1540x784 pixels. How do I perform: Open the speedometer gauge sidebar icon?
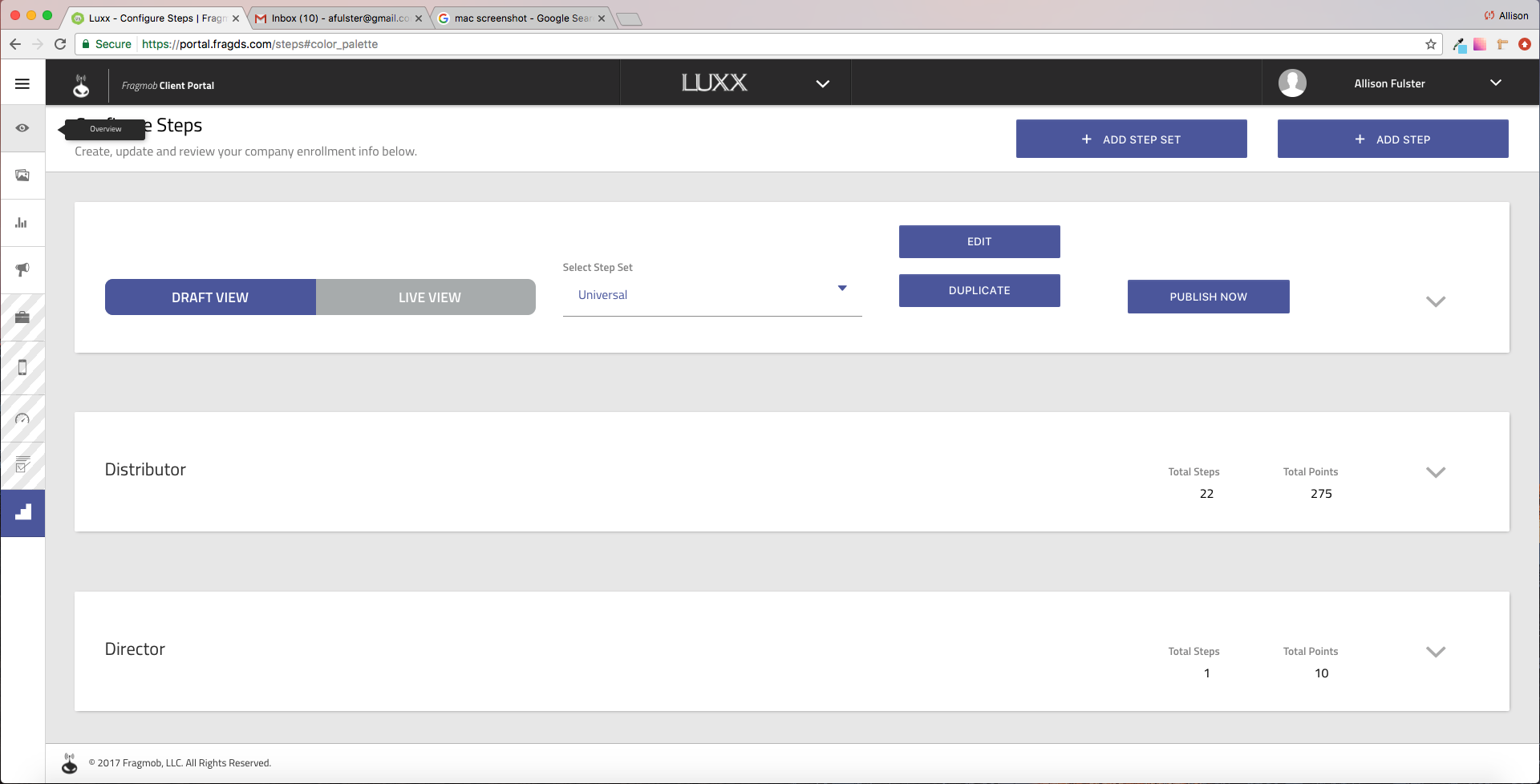22,419
